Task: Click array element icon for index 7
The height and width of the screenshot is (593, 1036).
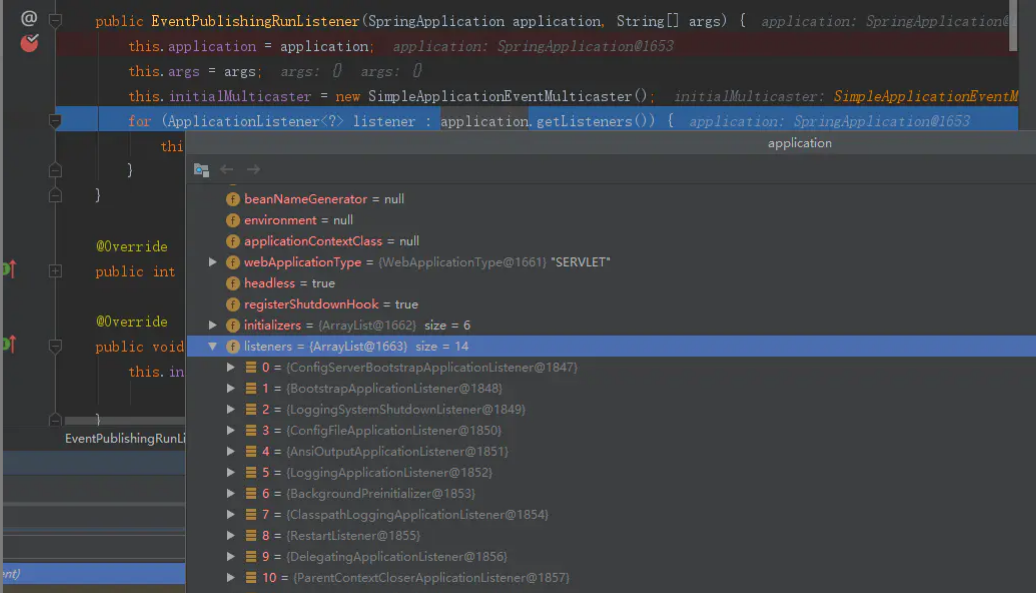Action: coord(251,514)
